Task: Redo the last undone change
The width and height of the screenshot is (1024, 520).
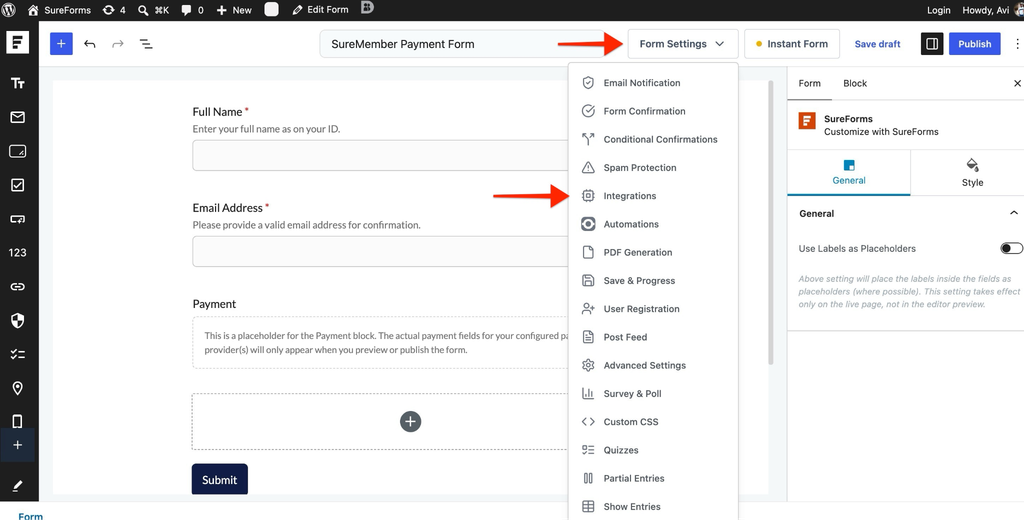Action: (x=118, y=44)
